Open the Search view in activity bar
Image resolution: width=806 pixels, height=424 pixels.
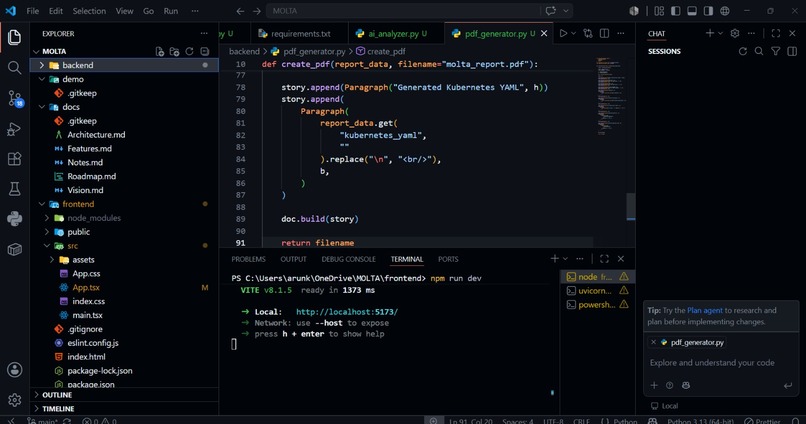pyautogui.click(x=14, y=67)
